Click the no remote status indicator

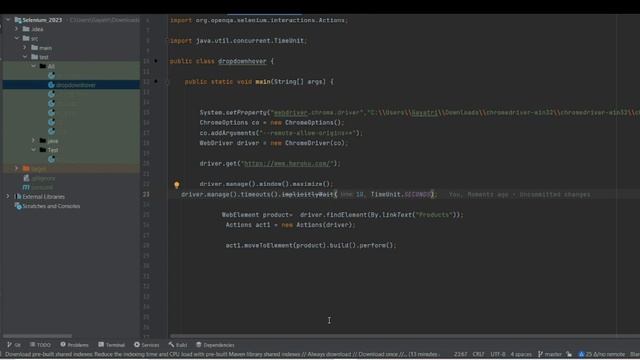(x=602, y=354)
